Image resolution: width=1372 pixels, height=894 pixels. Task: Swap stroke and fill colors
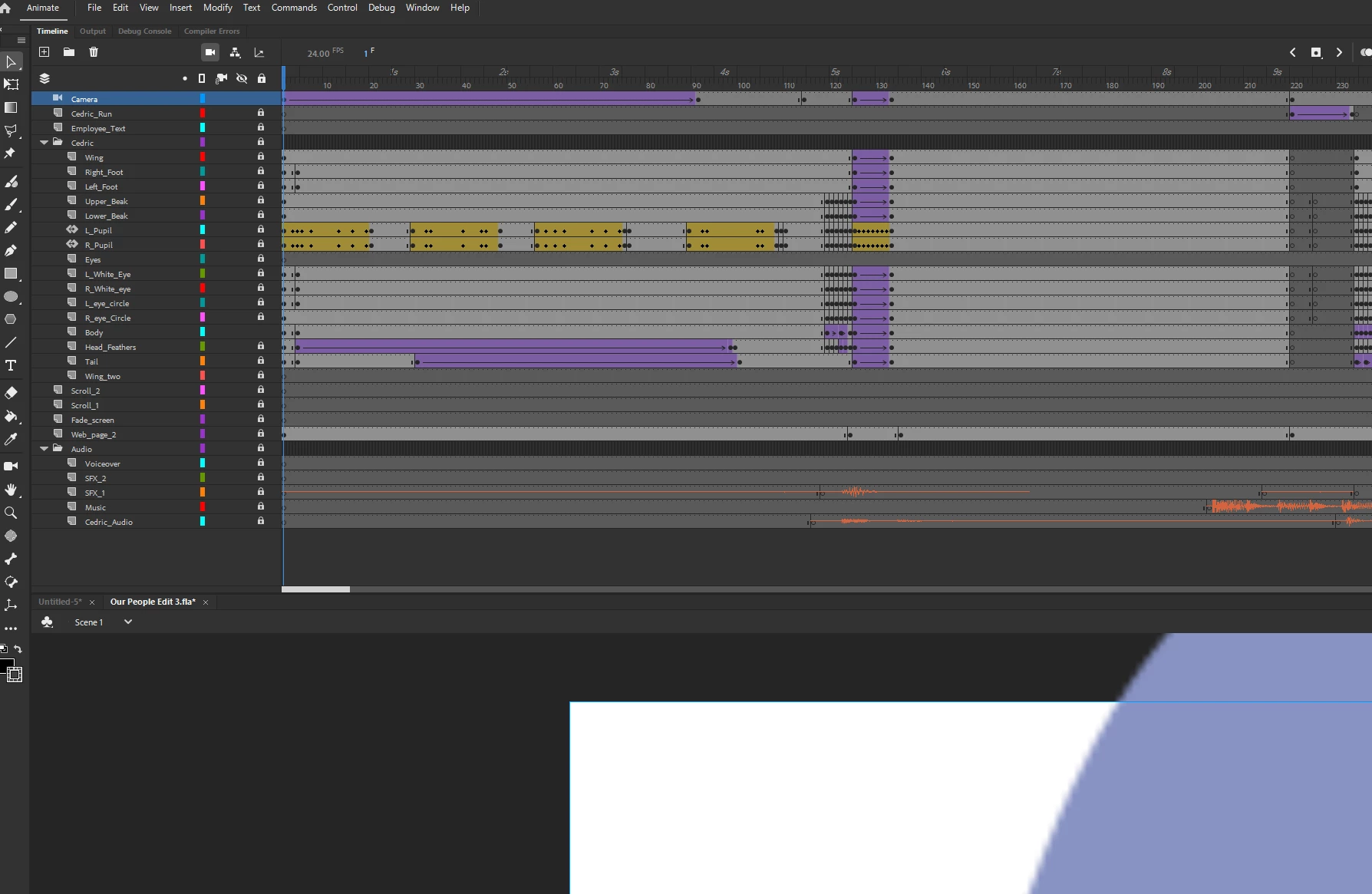click(x=18, y=649)
